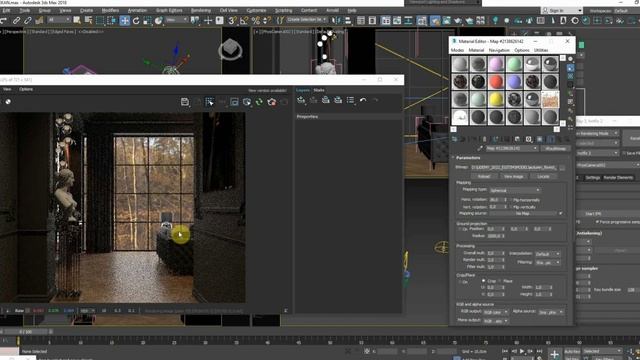Select the pink material sample sphere
The width and height of the screenshot is (640, 360).
tap(496, 64)
